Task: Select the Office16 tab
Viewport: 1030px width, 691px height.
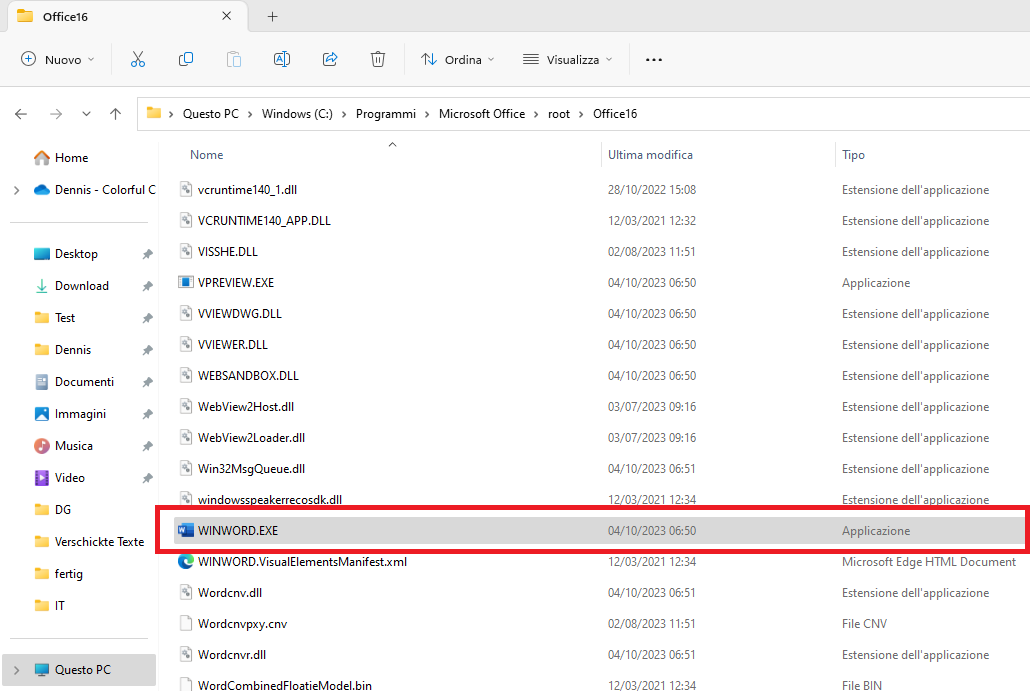Action: coord(127,16)
